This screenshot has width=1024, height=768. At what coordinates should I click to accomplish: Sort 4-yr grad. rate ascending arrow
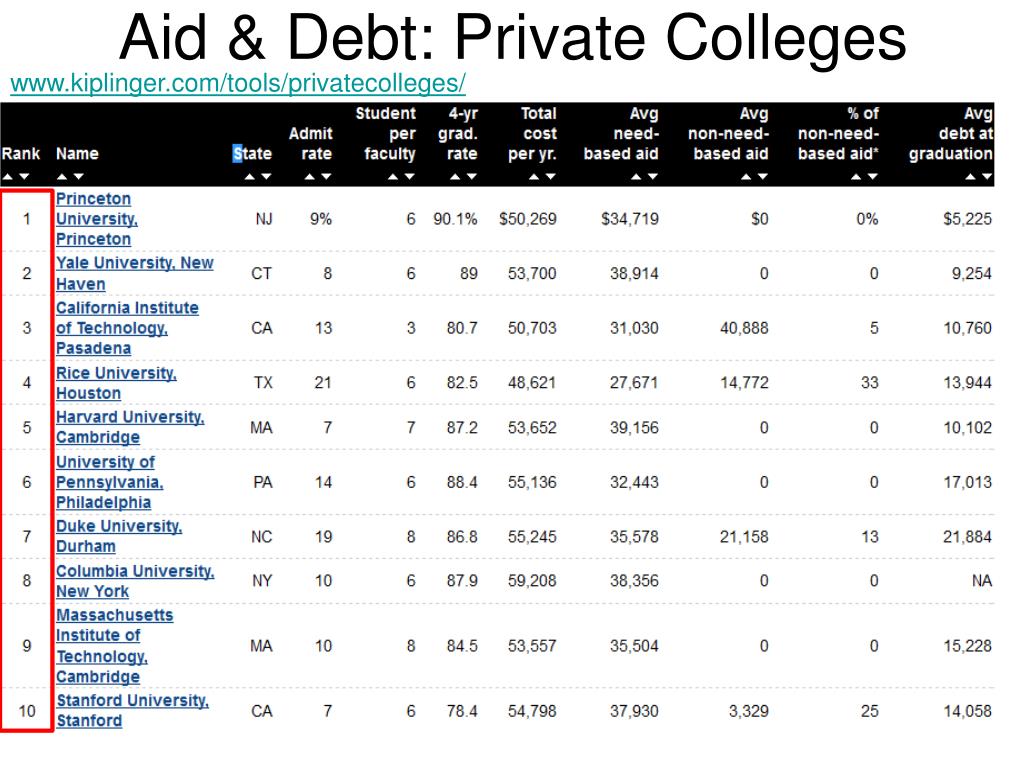coord(455,177)
